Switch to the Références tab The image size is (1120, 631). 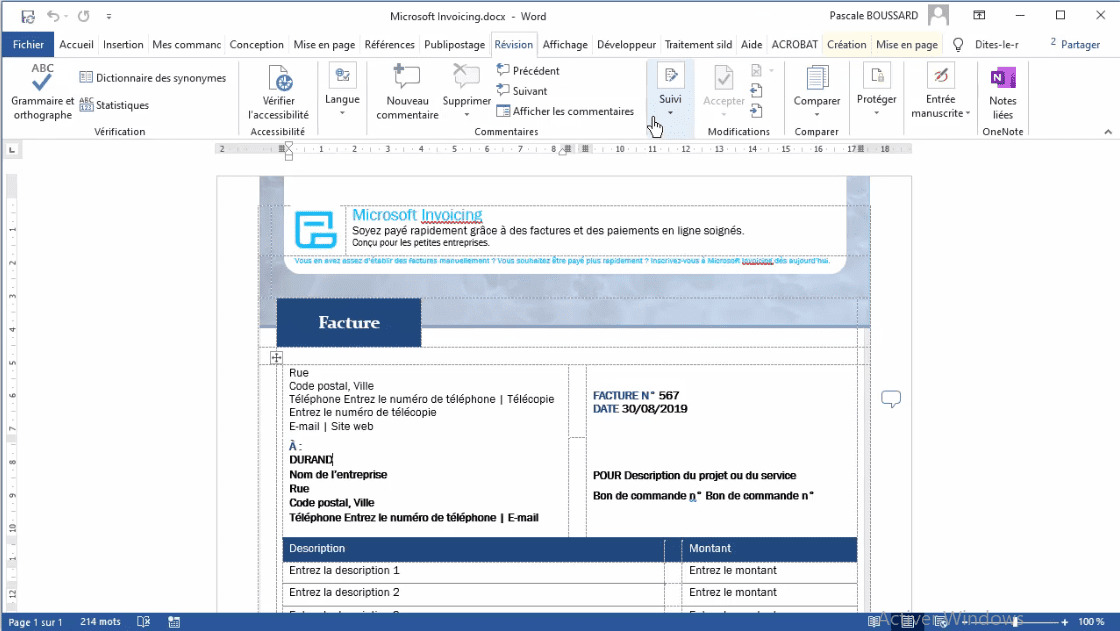[x=389, y=44]
